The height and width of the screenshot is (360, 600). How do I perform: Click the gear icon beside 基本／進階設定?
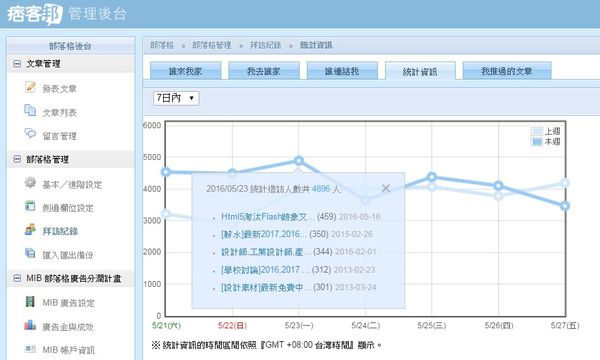coord(30,182)
